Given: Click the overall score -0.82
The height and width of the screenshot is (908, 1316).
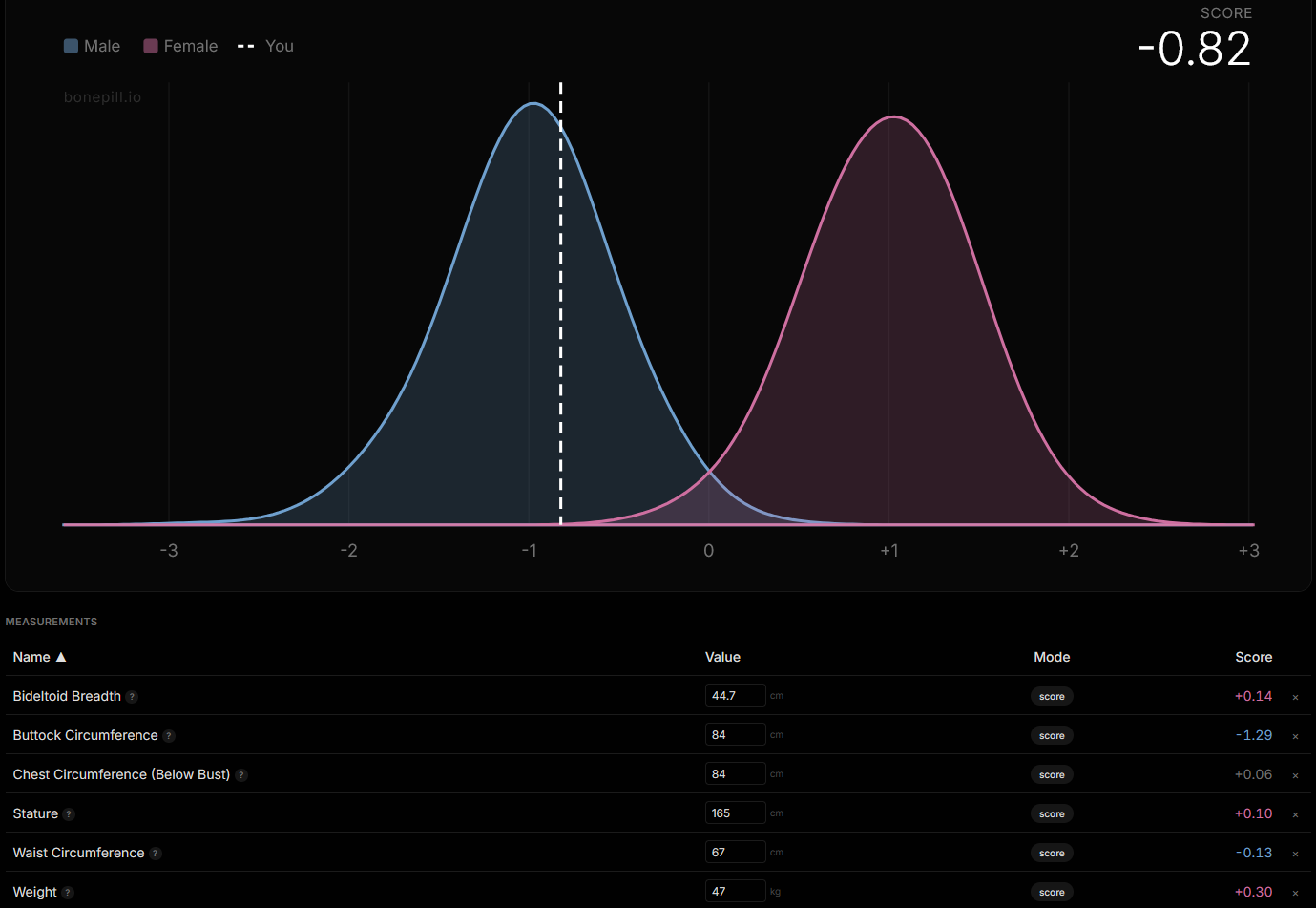Looking at the screenshot, I should tap(1194, 49).
